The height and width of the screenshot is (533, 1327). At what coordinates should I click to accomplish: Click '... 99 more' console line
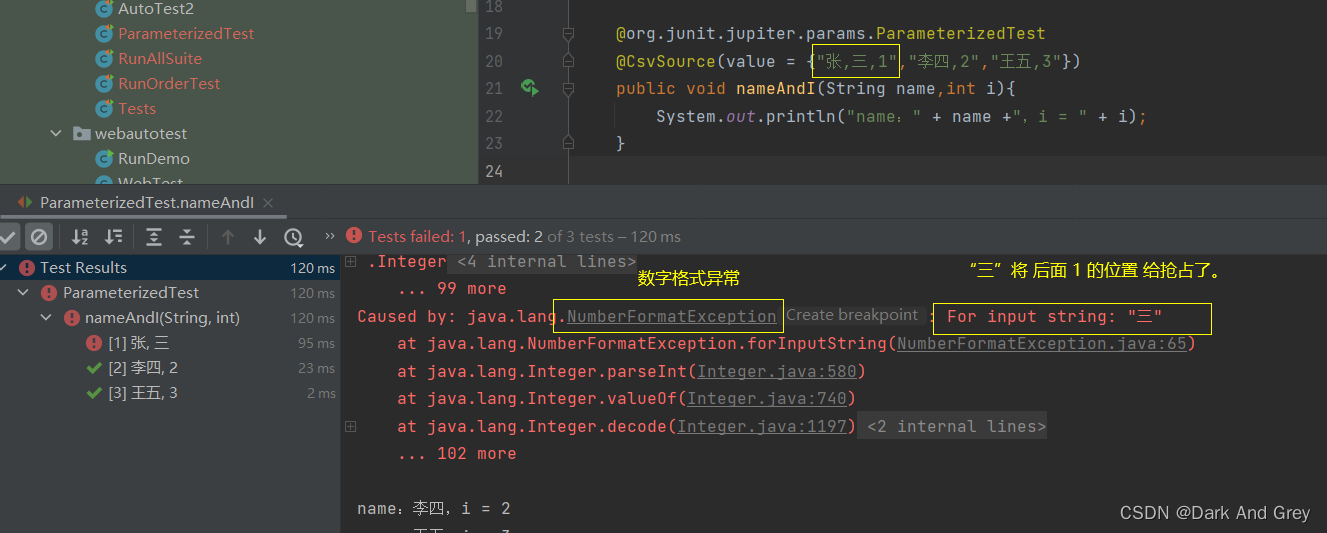452,288
